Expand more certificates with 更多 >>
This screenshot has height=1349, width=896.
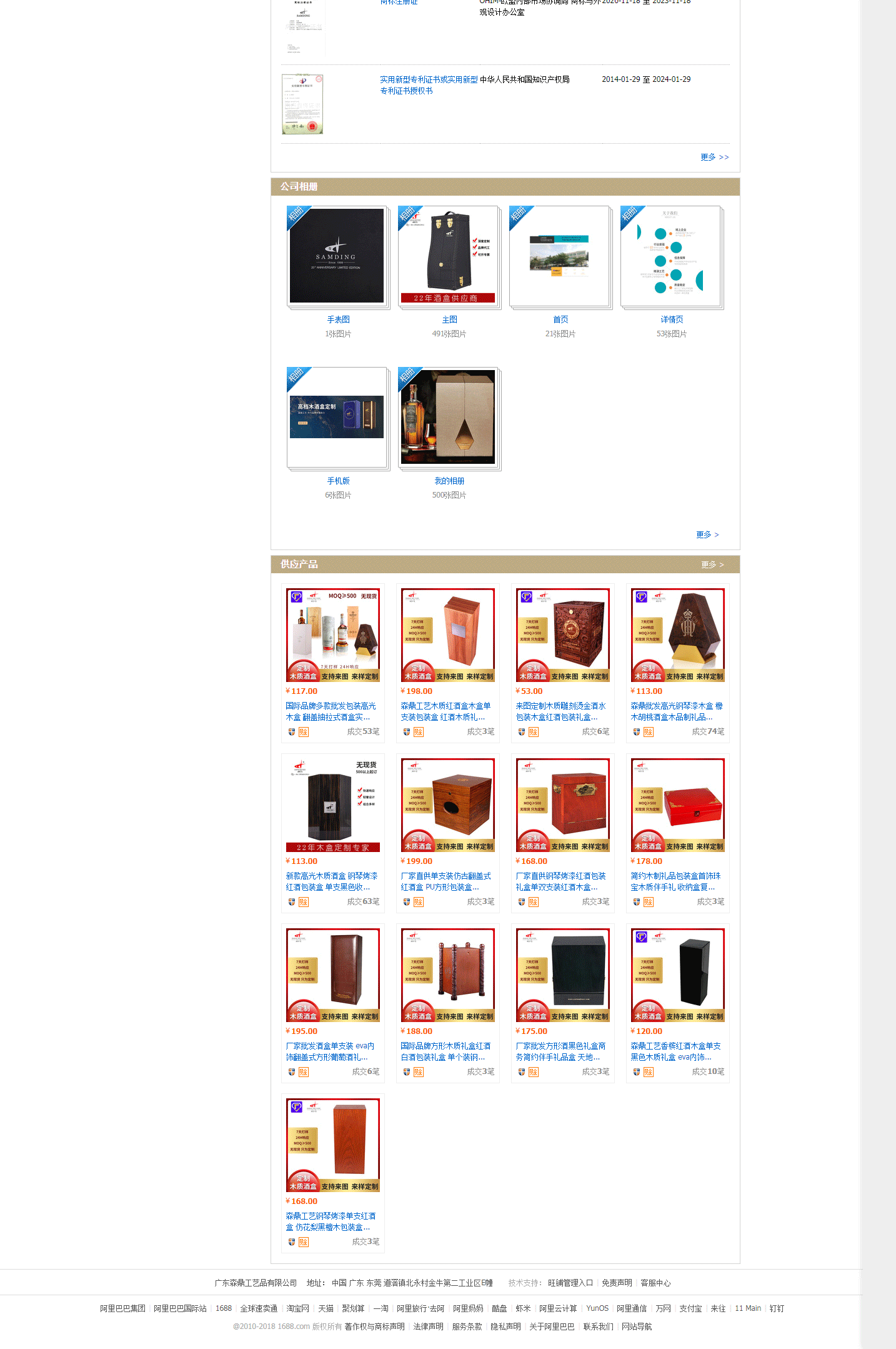tap(714, 157)
